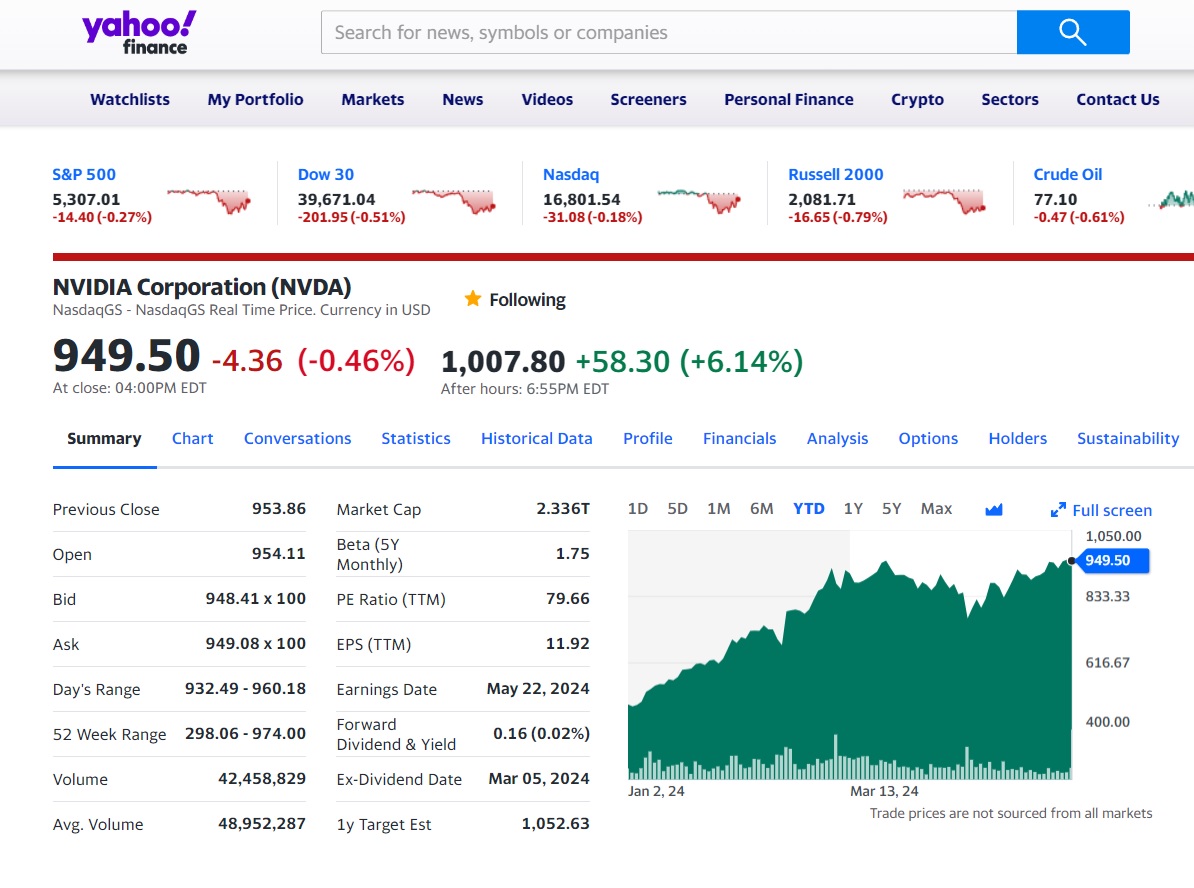Open the Crude Oil quote link
Viewport: 1194px width, 888px height.
(x=1068, y=174)
